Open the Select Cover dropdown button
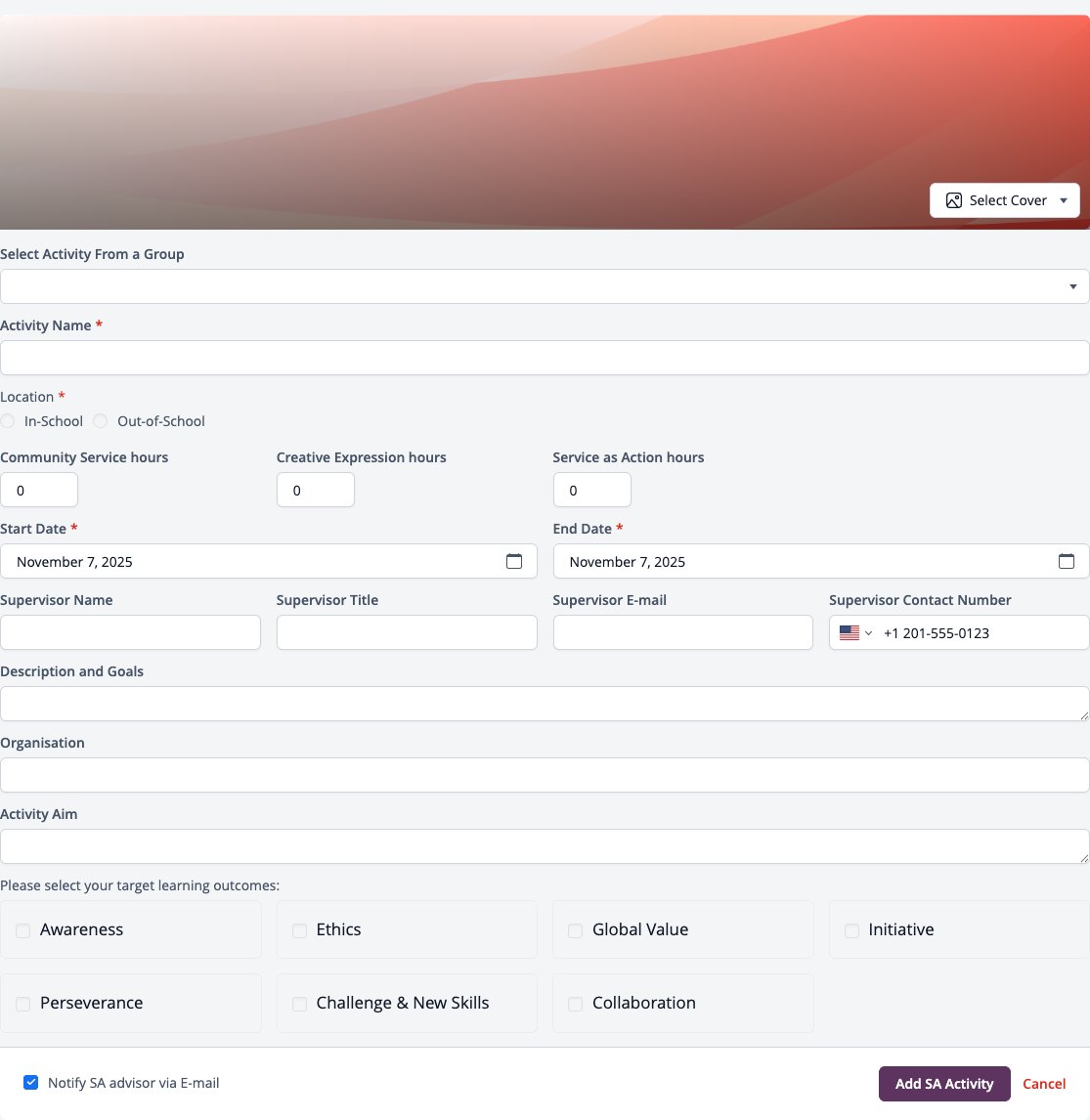Image resolution: width=1090 pixels, height=1120 pixels. (x=1004, y=200)
